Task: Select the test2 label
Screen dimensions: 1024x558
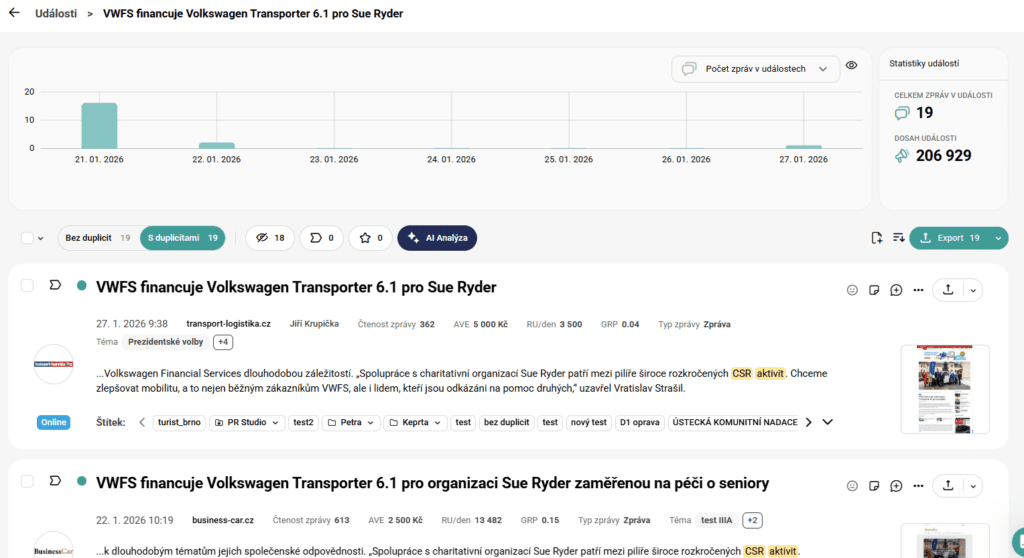Action: point(303,422)
